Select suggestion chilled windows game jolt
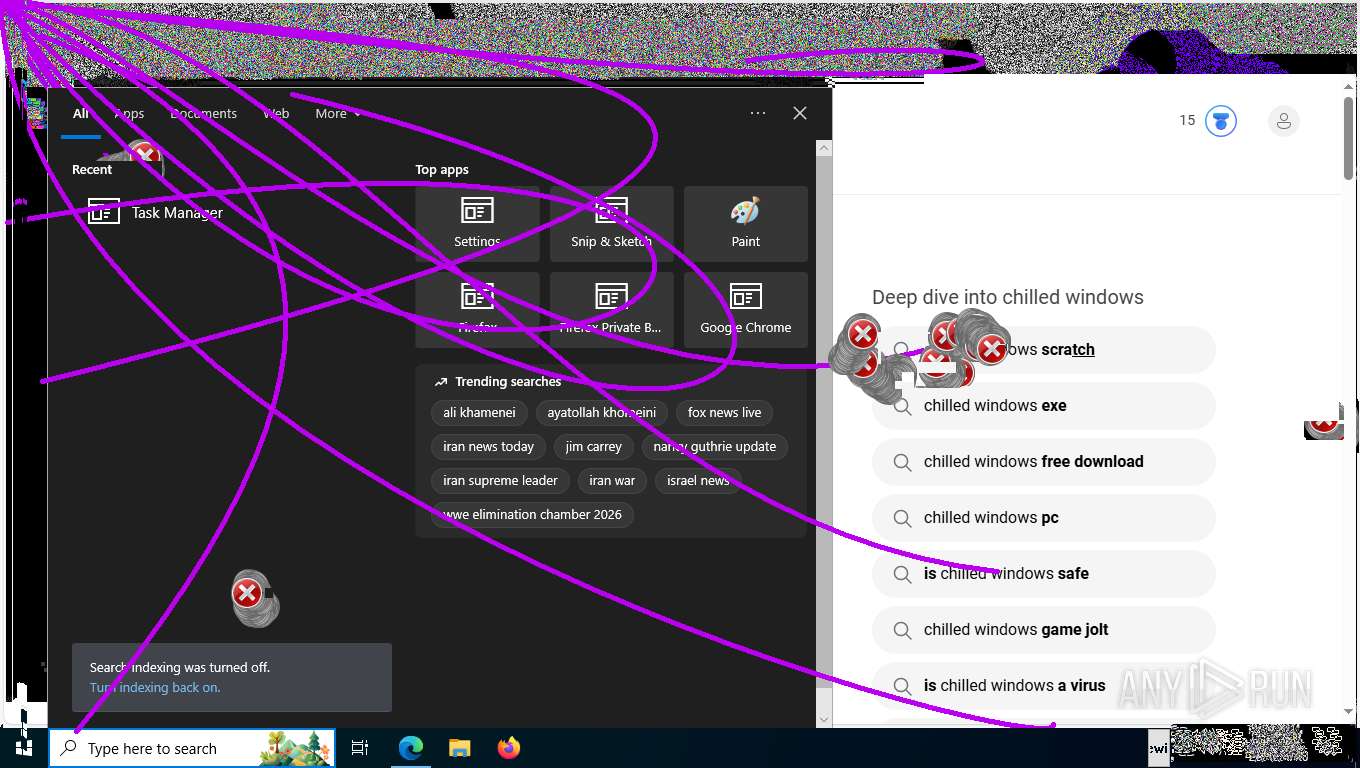Viewport: 1360px width, 768px height. (x=1043, y=630)
